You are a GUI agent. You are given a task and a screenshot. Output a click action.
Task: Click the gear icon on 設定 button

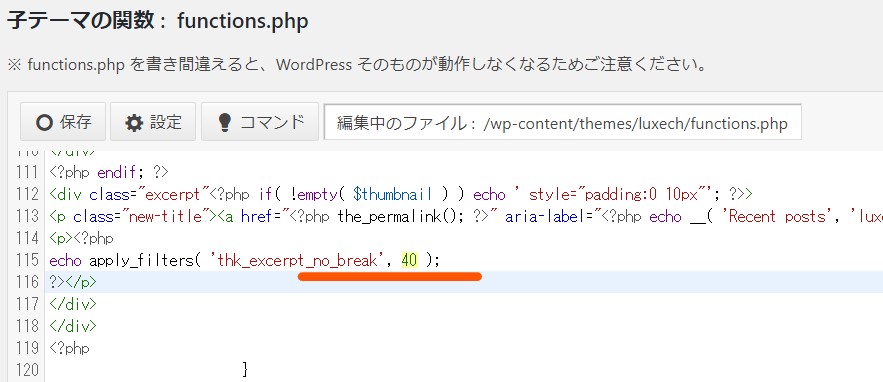134,122
